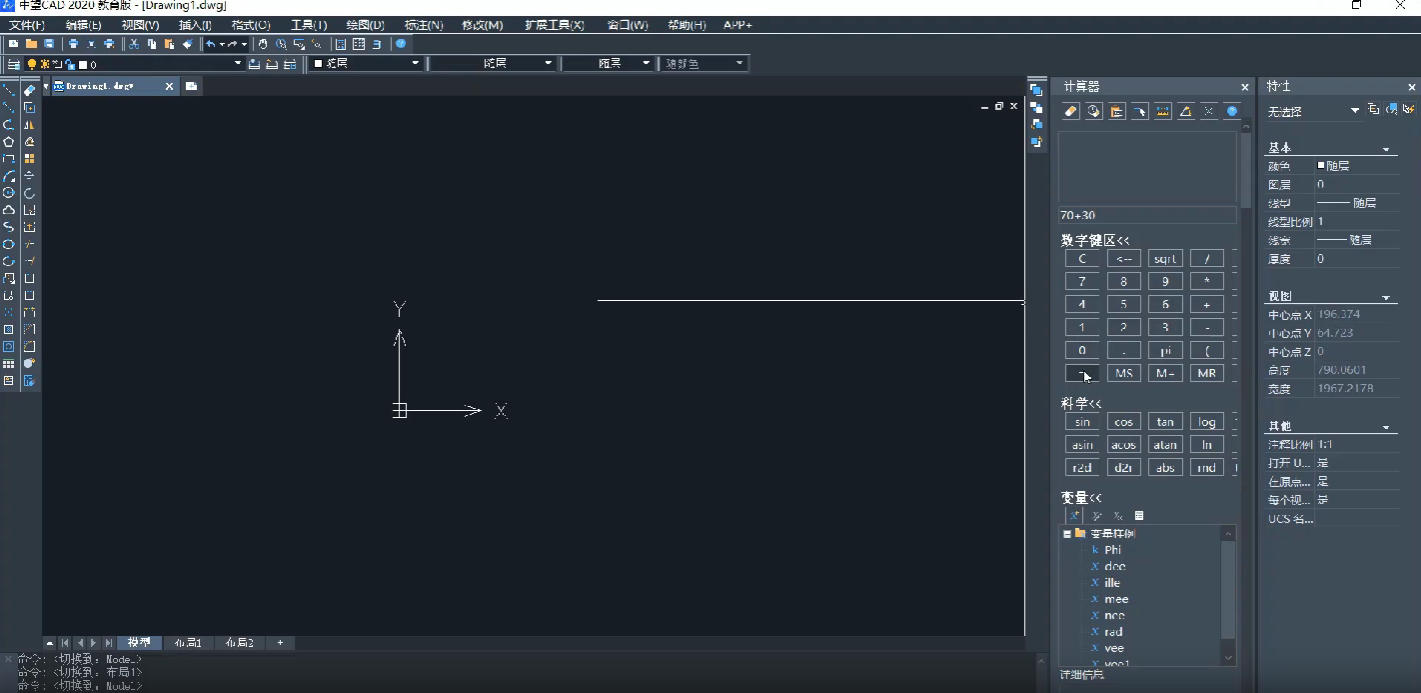Open the layer selection dropdown

pyautogui.click(x=238, y=64)
